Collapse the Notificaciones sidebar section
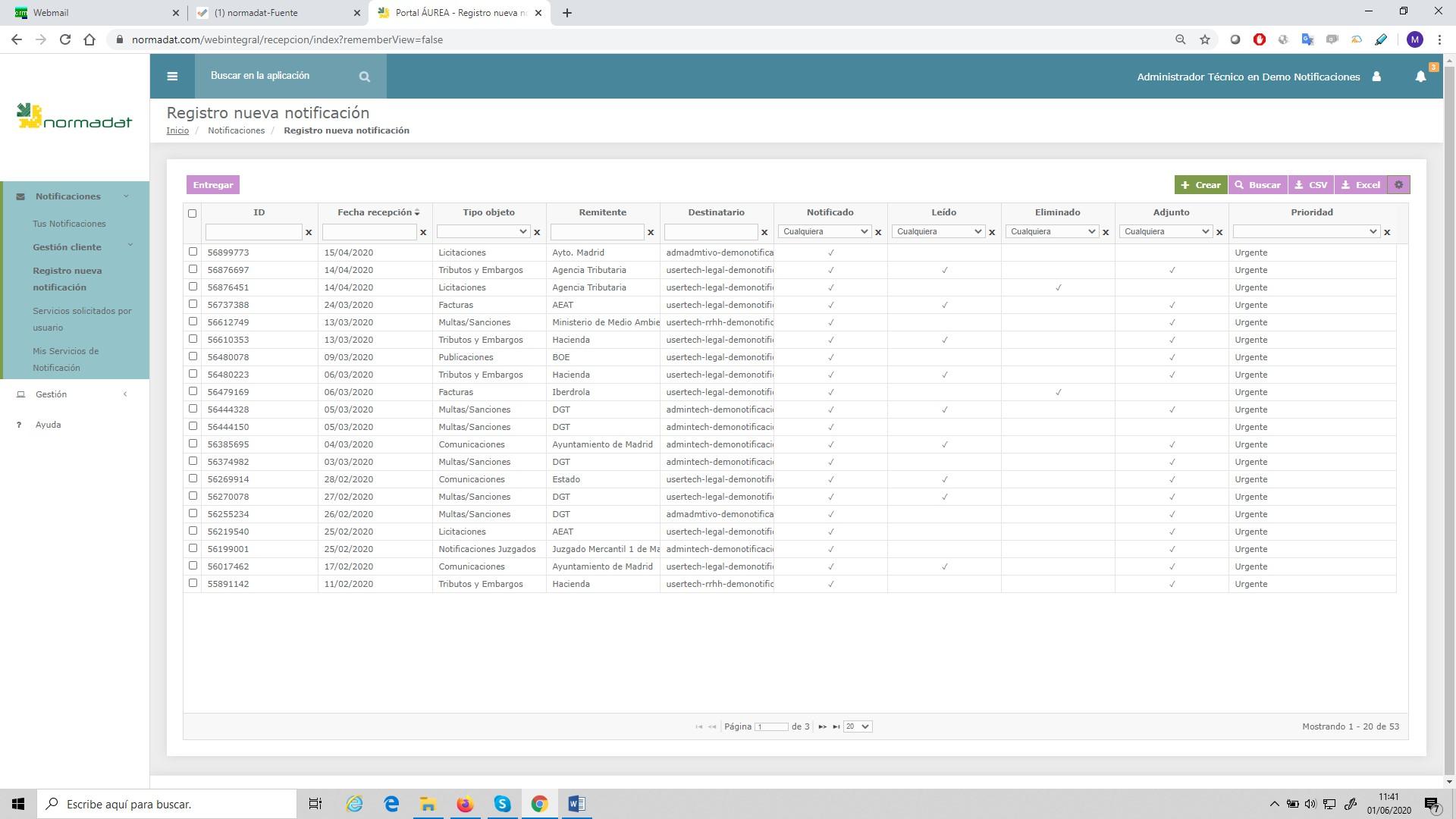Viewport: 1456px width, 819px height. click(x=74, y=196)
